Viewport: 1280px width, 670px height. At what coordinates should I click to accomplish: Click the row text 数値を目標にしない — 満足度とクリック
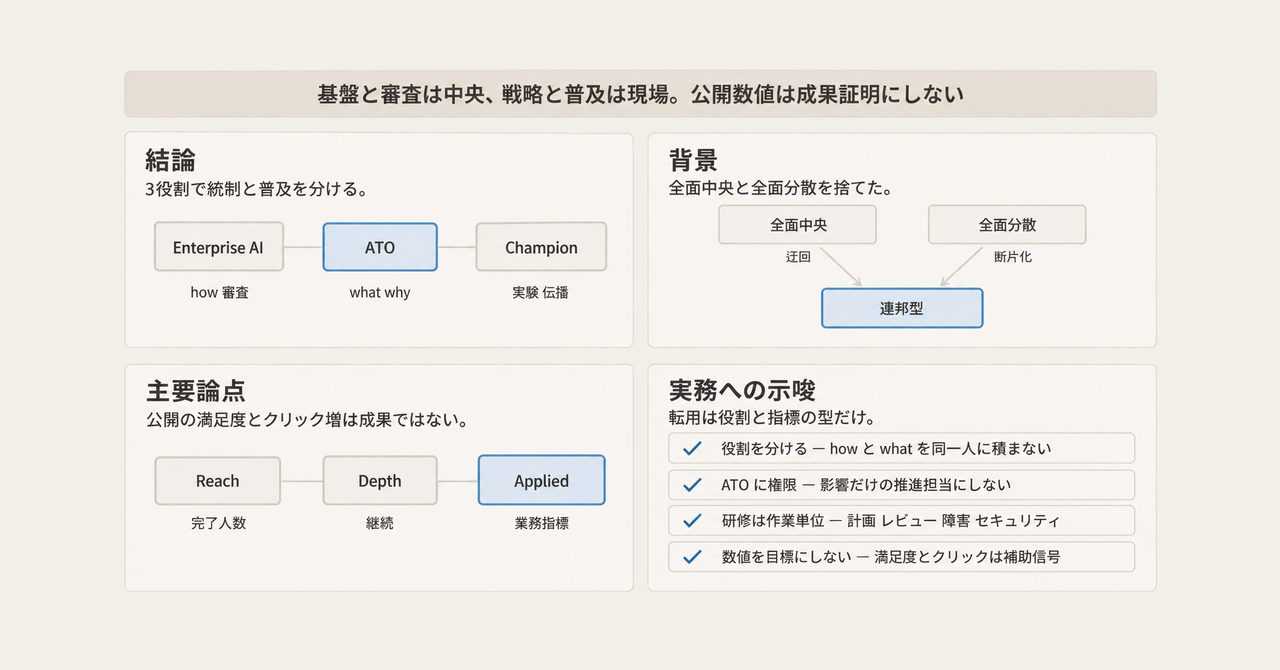coord(891,557)
